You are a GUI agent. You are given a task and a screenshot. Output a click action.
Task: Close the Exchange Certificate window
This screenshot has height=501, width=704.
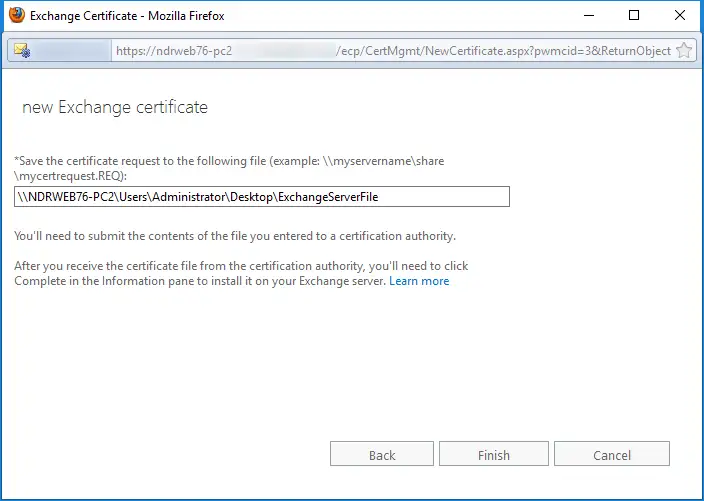(680, 15)
